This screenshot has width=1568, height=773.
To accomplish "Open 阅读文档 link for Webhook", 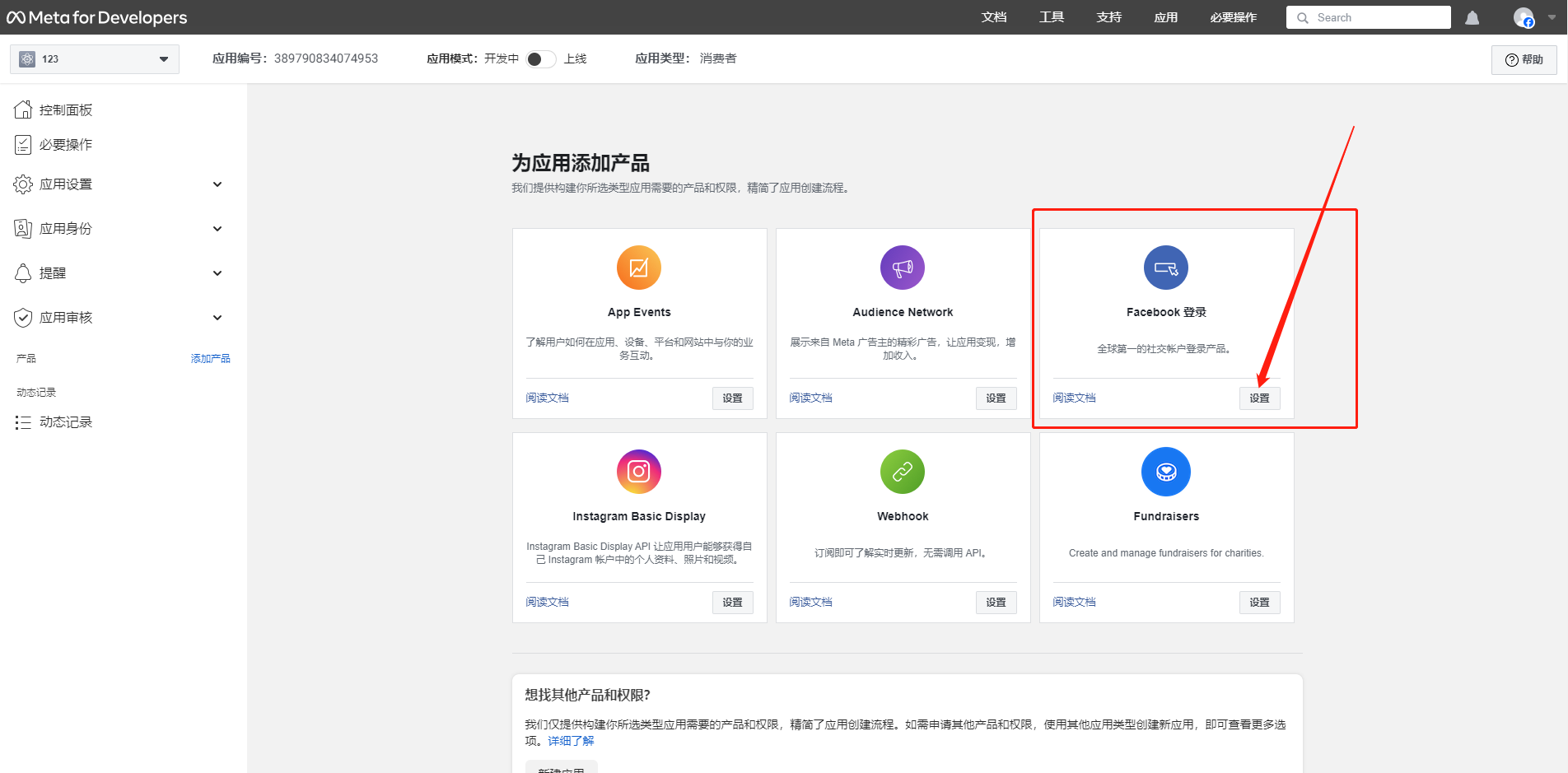I will click(x=811, y=603).
